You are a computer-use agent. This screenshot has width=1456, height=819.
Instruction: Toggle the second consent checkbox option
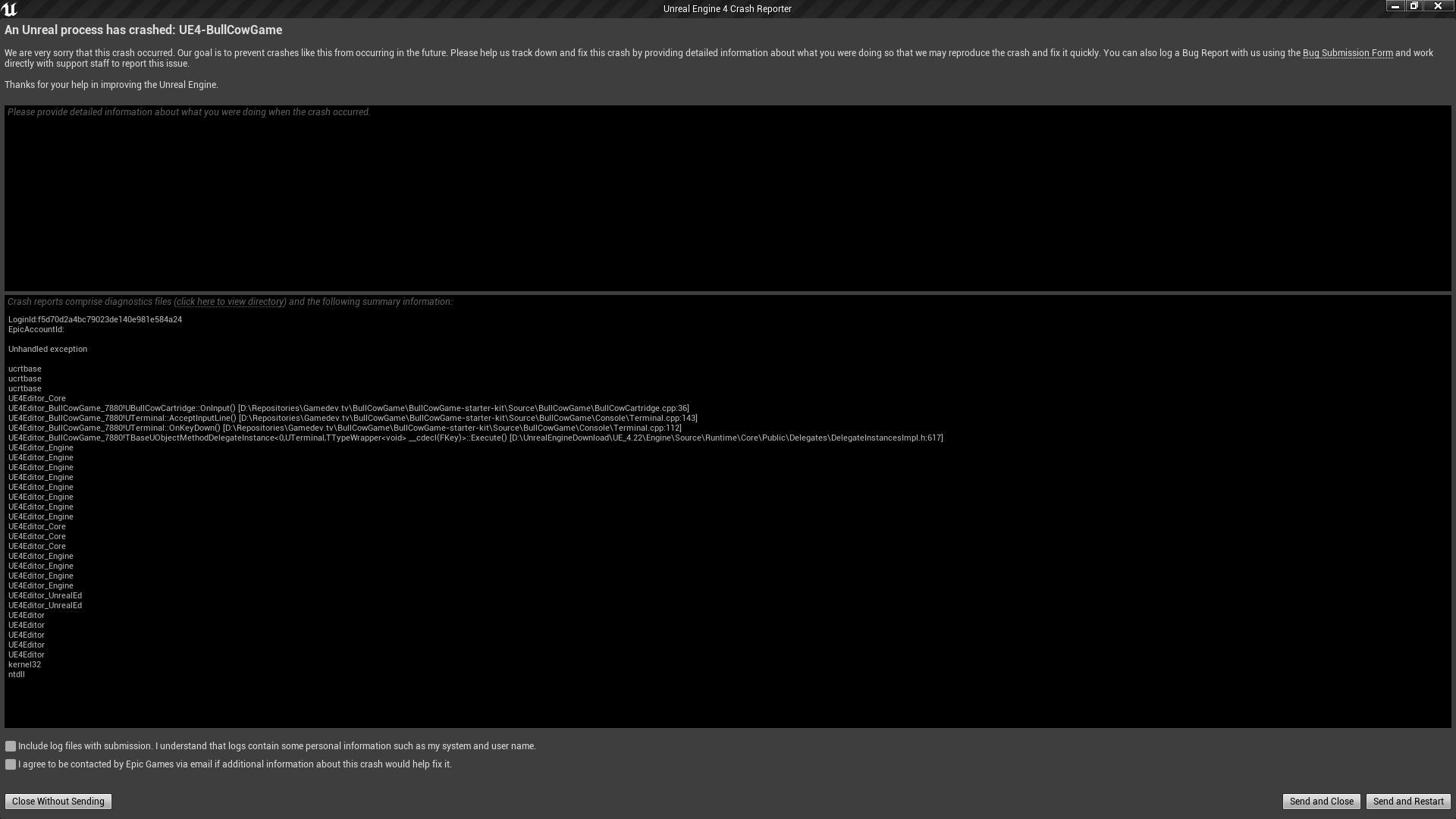(x=11, y=764)
